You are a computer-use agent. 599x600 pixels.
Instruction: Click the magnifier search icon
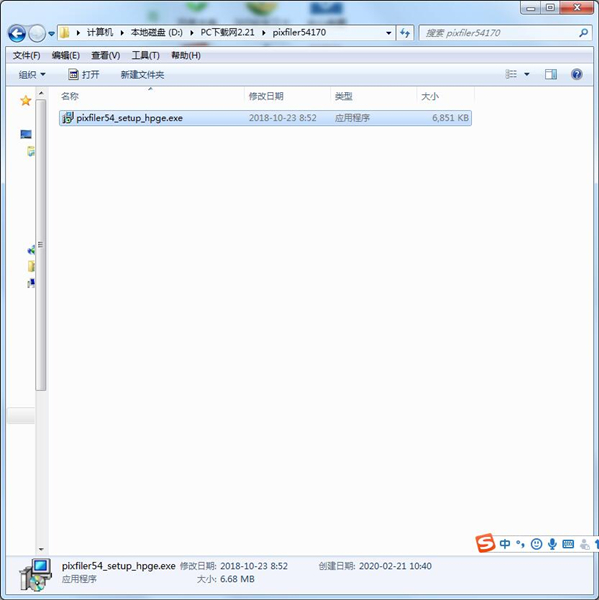(583, 33)
